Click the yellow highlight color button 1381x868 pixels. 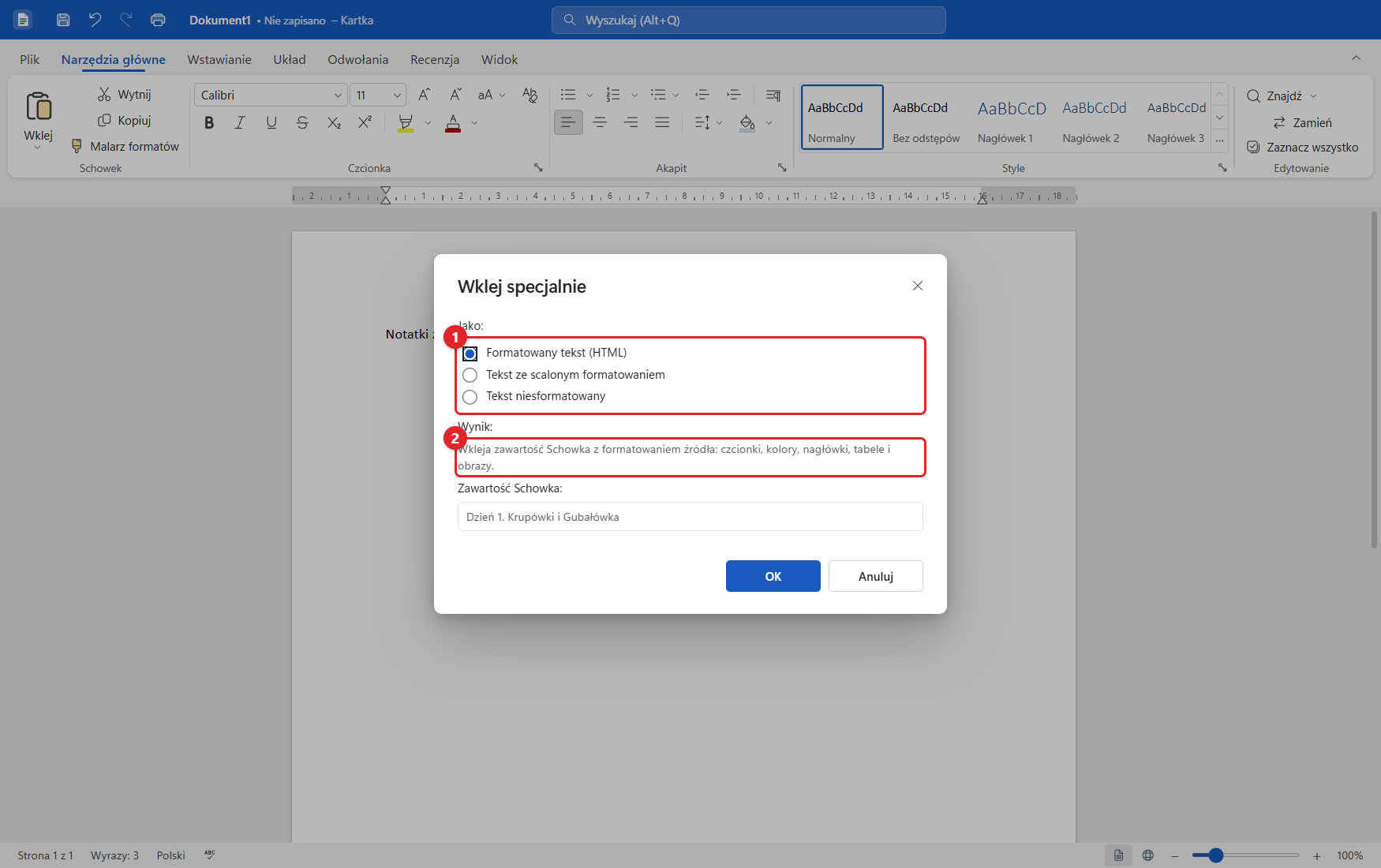coord(406,123)
